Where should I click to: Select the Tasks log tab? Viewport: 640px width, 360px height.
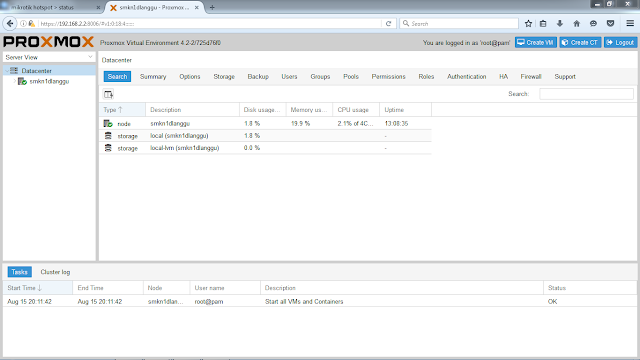20,272
